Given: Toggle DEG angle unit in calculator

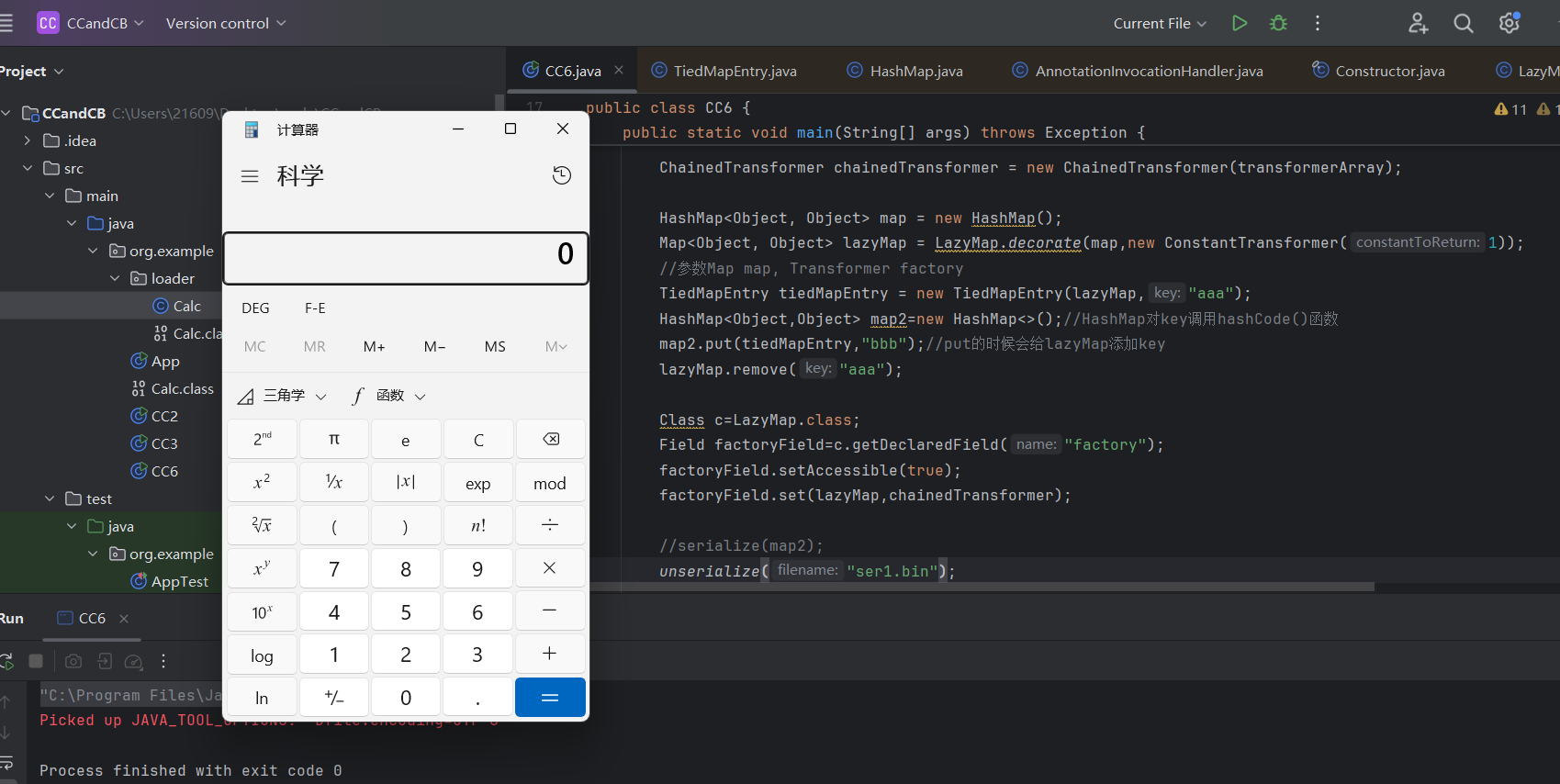Looking at the screenshot, I should [255, 308].
